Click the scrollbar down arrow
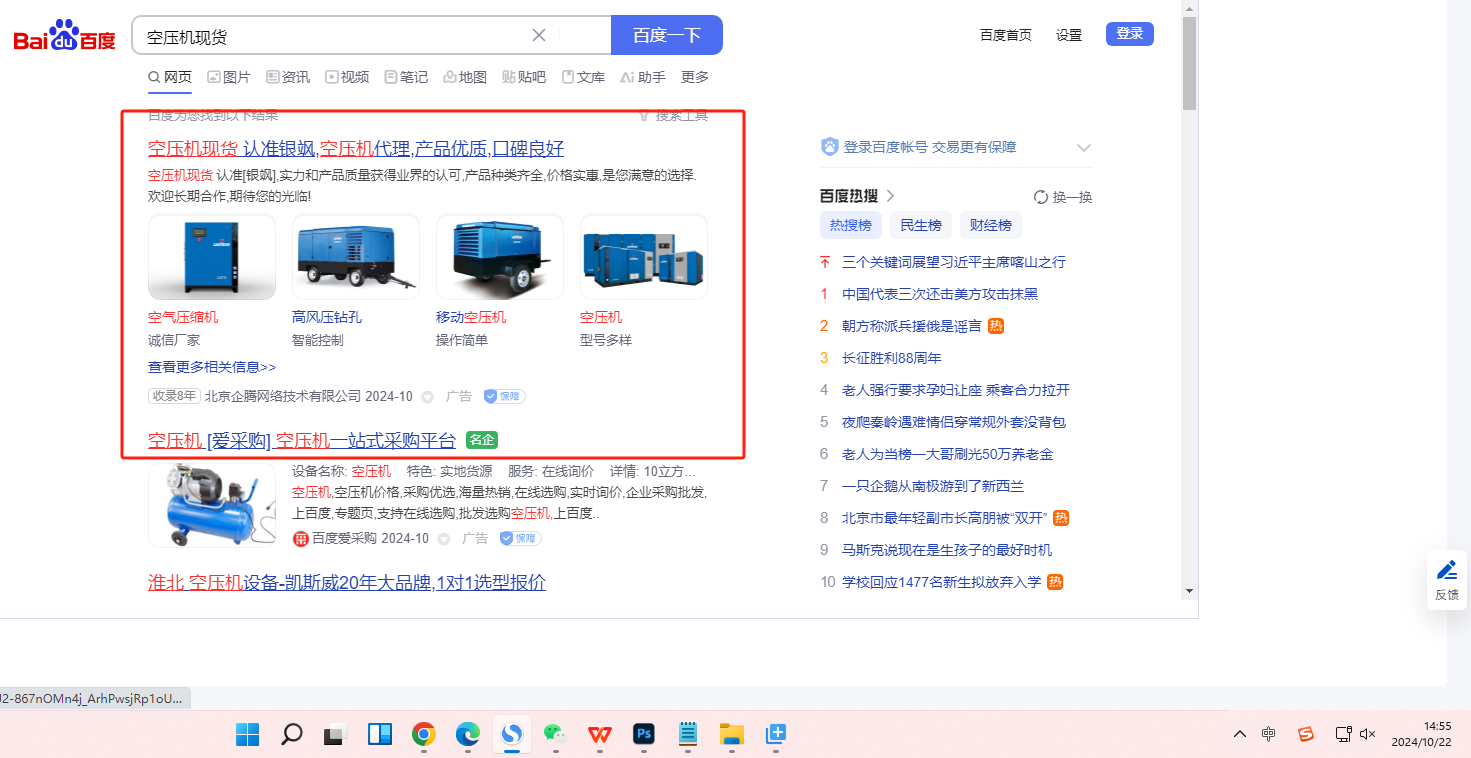 pos(1189,590)
